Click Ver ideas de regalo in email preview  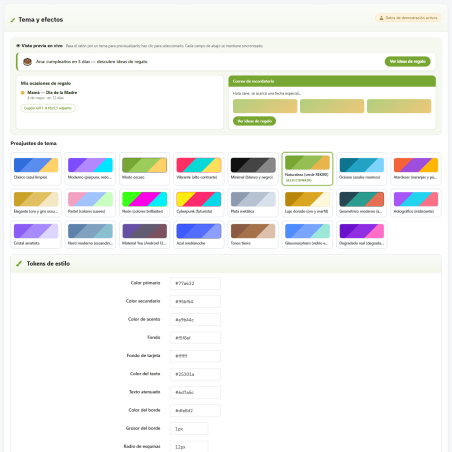point(254,121)
